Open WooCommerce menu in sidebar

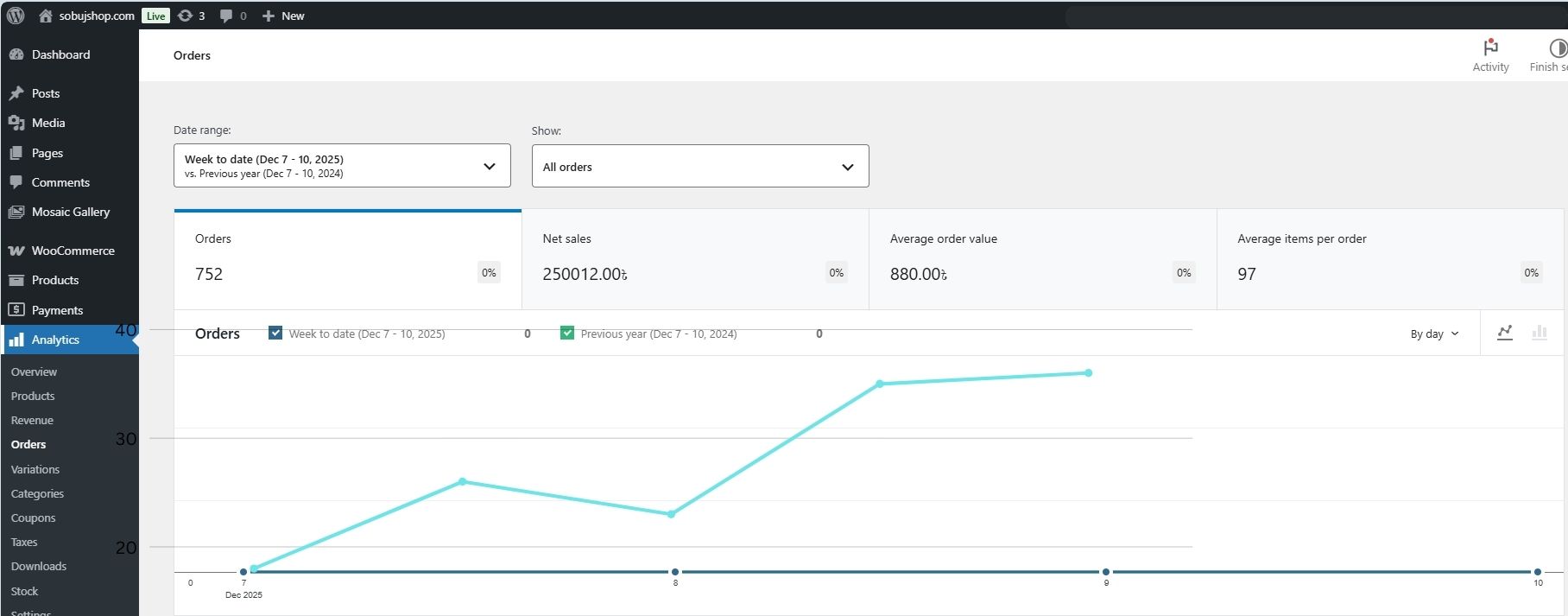click(73, 251)
